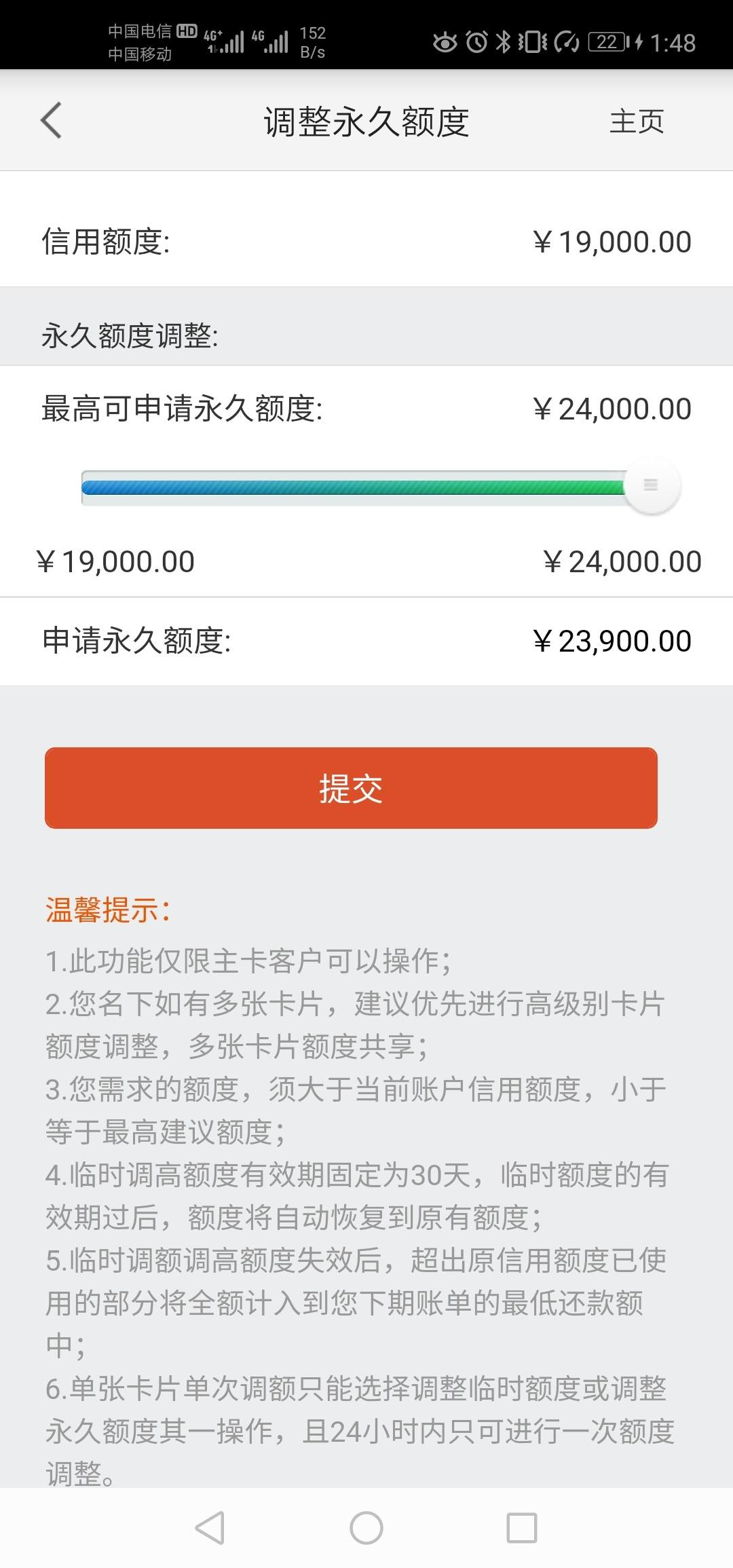Select the 申请永久额度 amount ¥23,900.00
The image size is (733, 1568).
click(612, 641)
